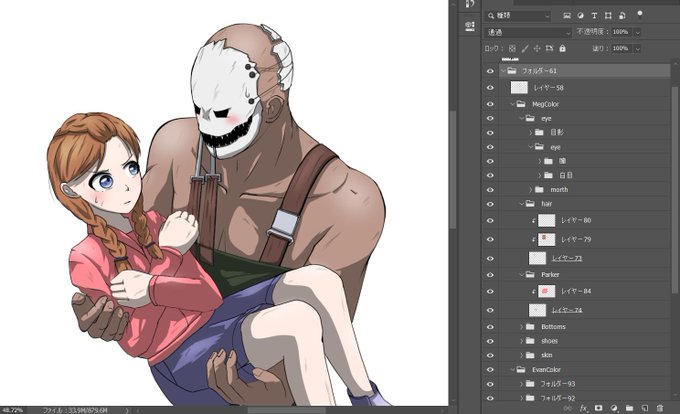
Task: Lock artboard nesting icon
Action: tap(549, 49)
